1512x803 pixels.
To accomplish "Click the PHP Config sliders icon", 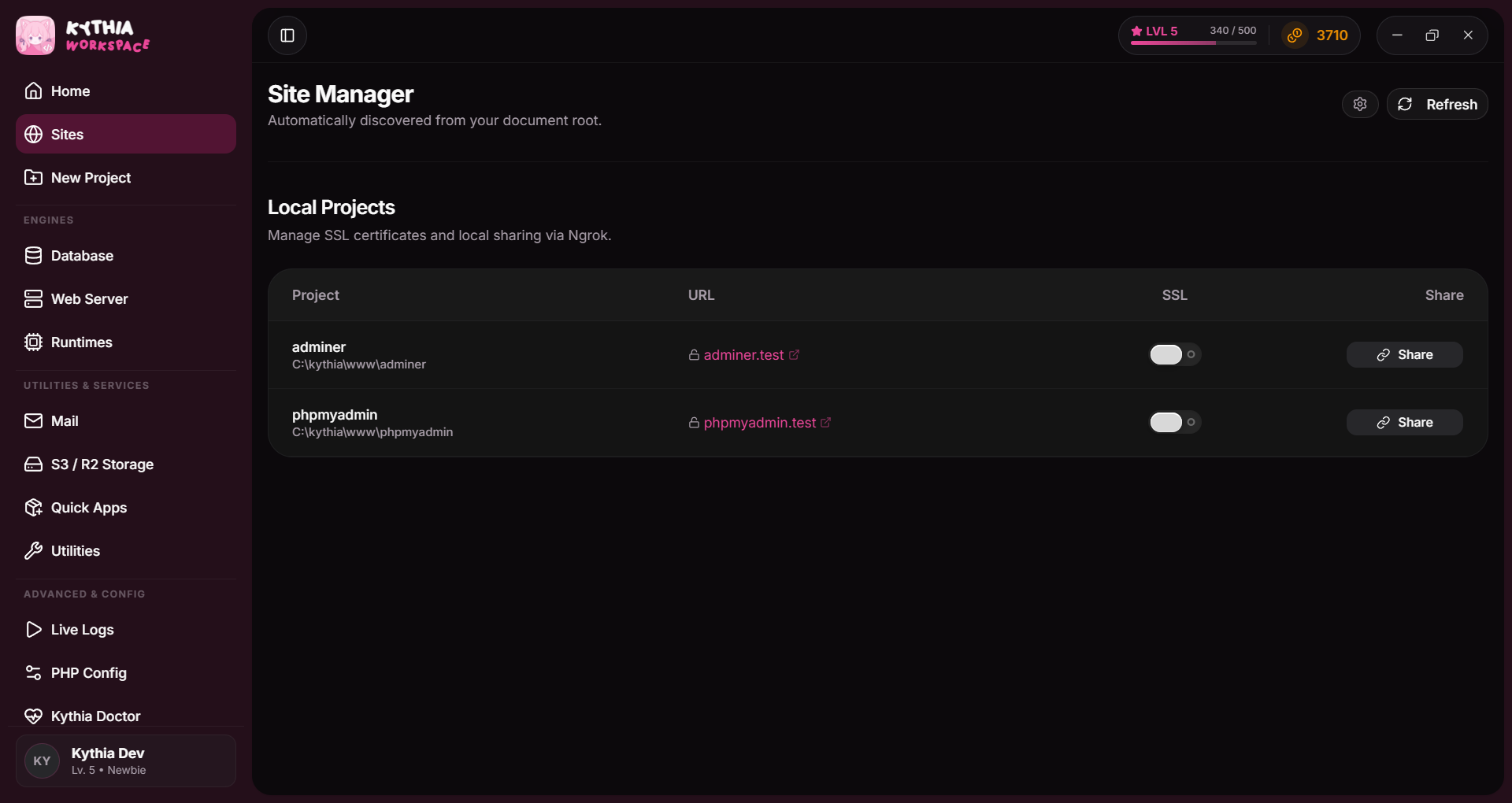I will pos(33,673).
